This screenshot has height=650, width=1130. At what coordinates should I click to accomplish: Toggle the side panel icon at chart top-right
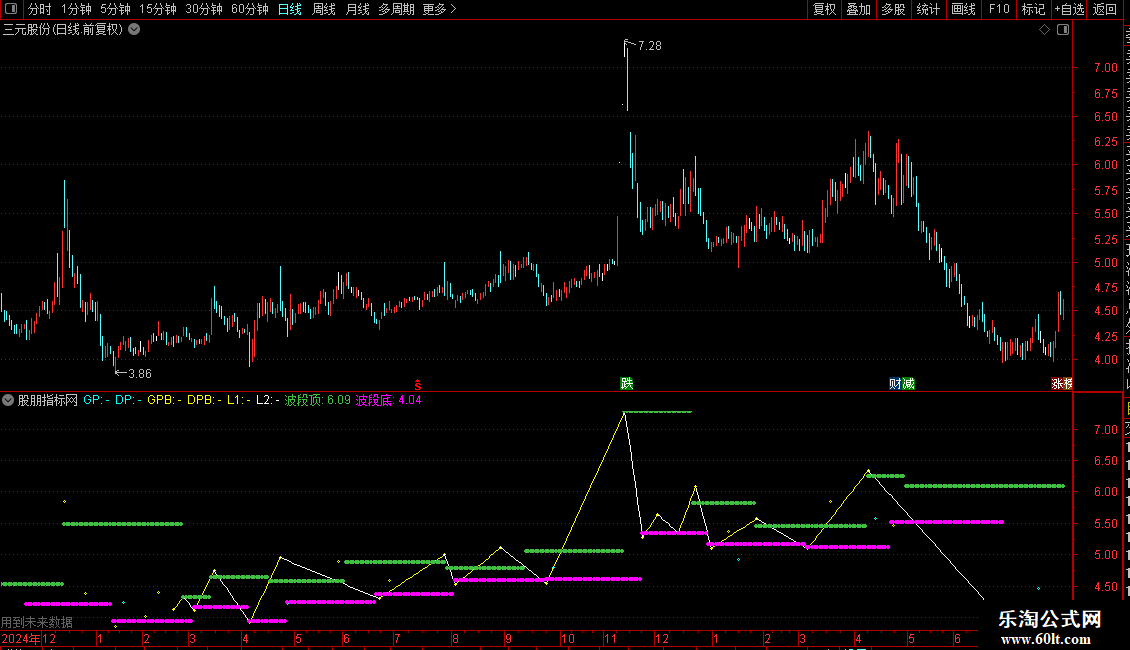[x=1063, y=30]
